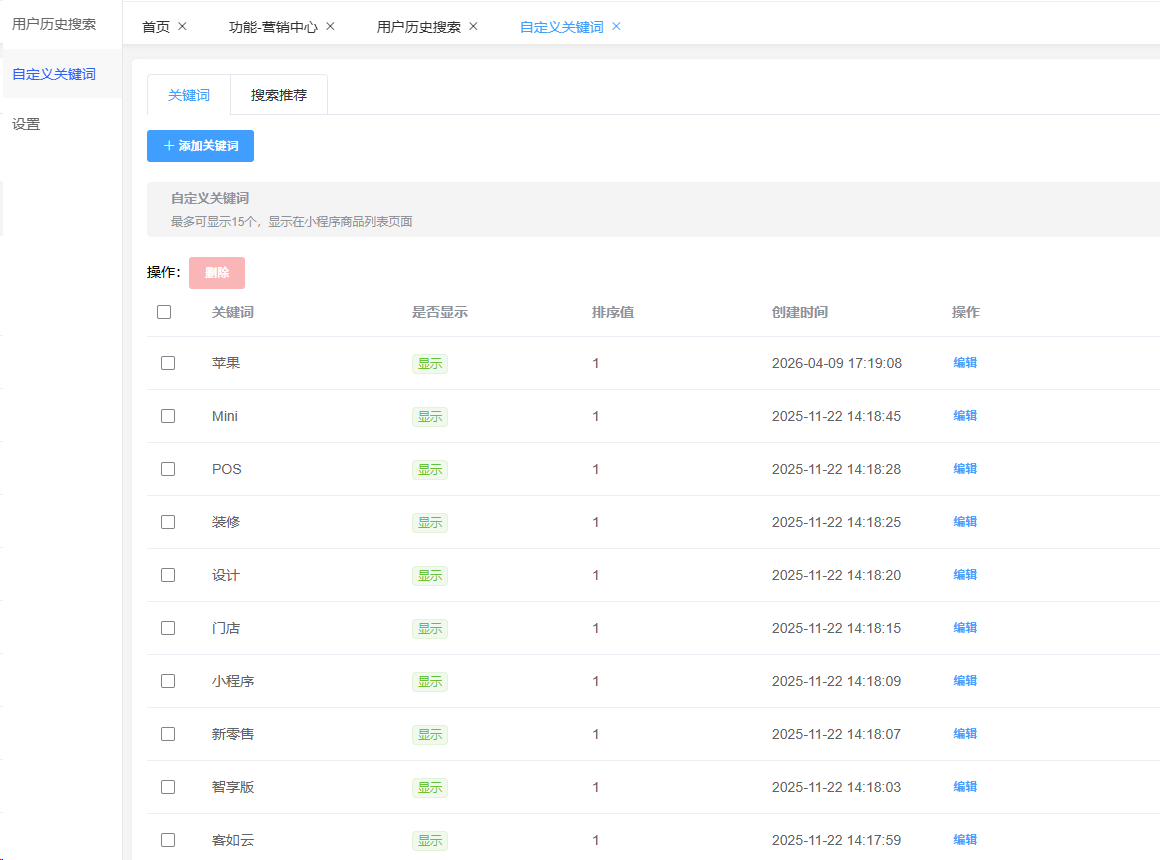Open editor for 新零售 keyword
1160x860 pixels.
965,734
